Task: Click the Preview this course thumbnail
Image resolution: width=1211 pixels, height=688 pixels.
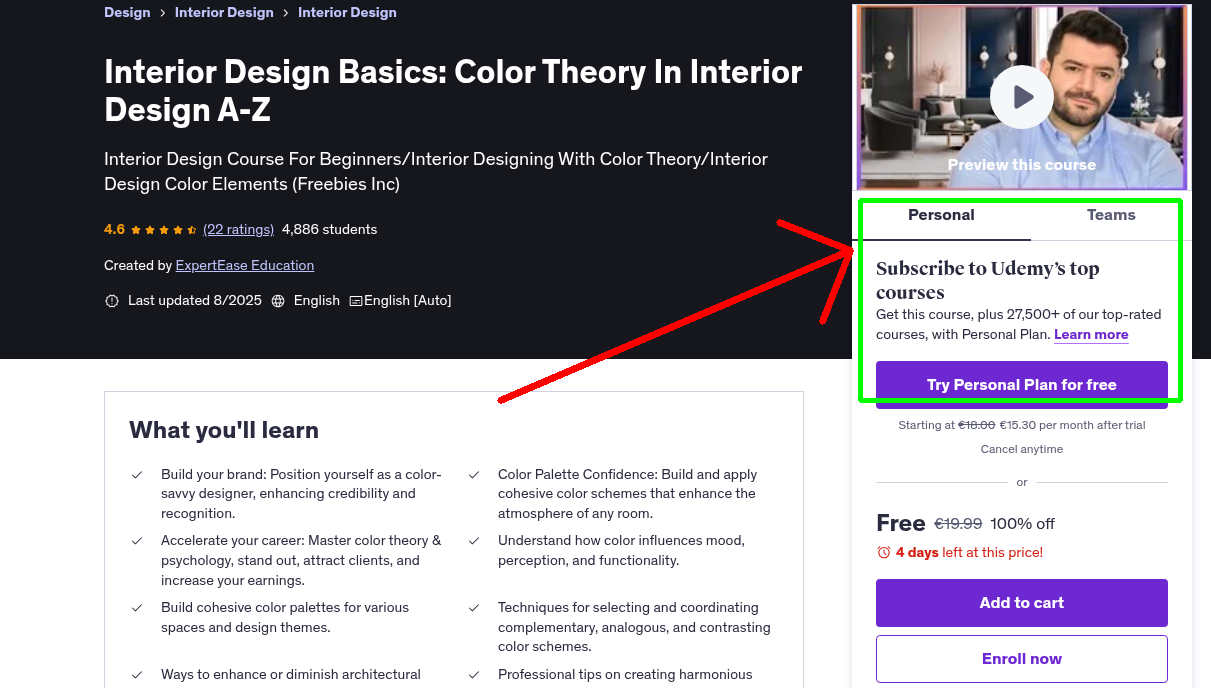Action: (x=1021, y=97)
